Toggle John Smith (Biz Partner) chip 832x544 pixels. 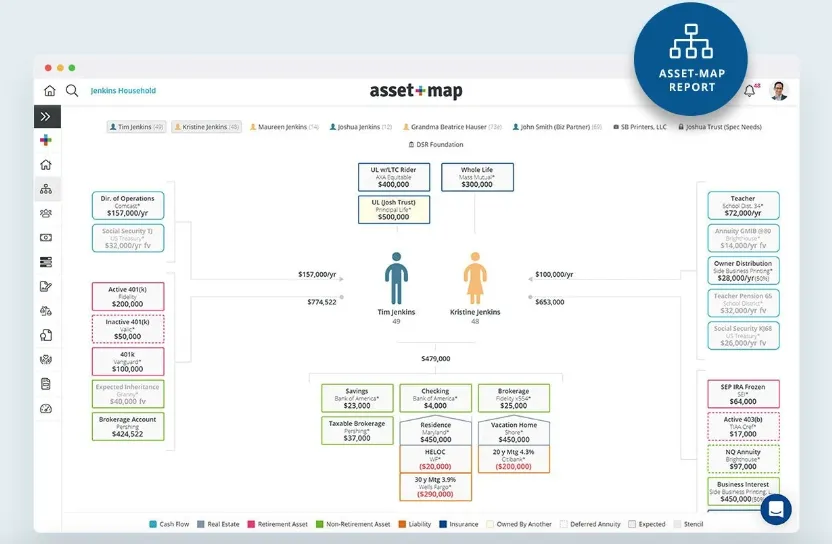(x=557, y=127)
